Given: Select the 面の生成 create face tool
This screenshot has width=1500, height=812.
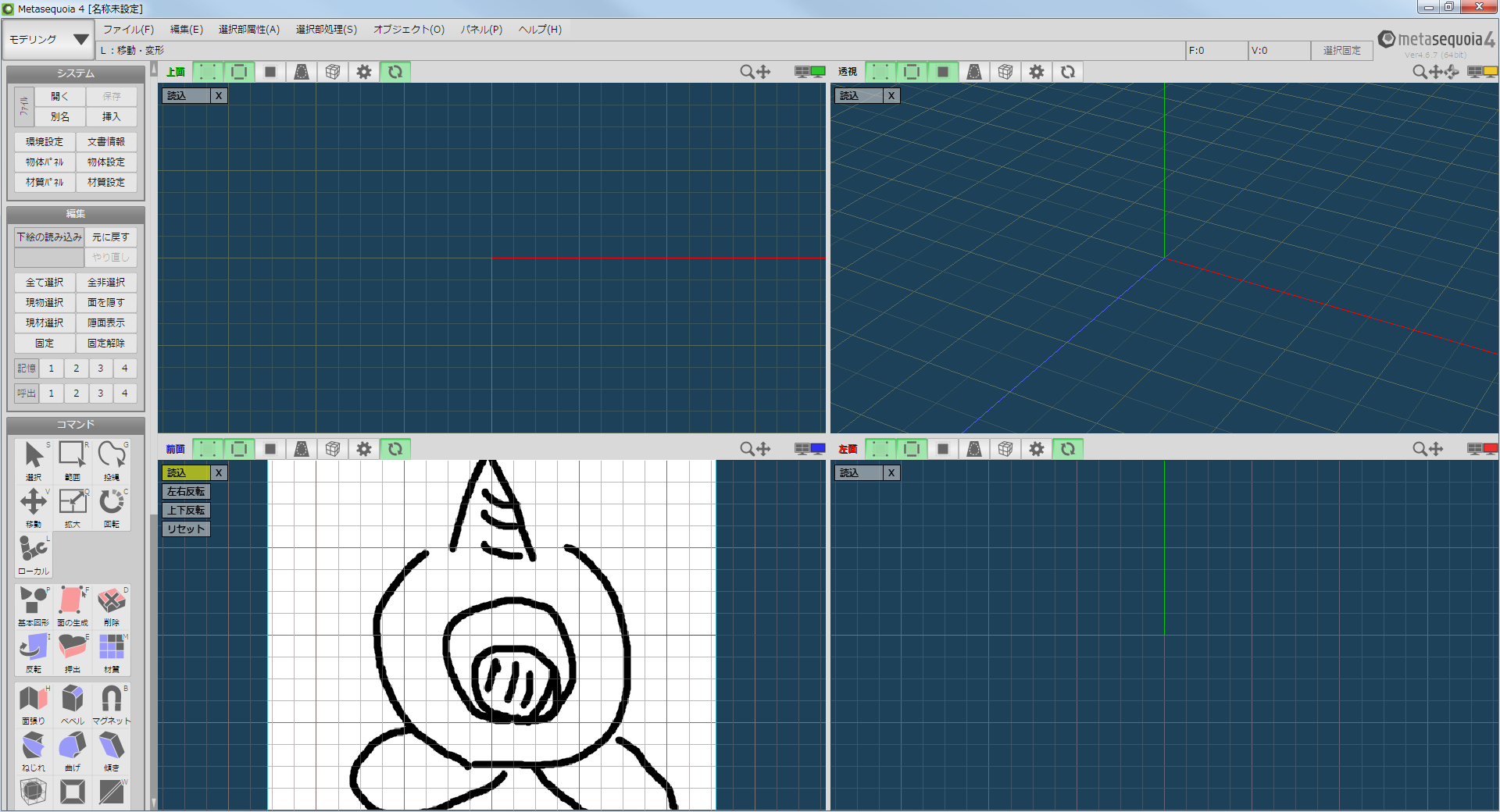Looking at the screenshot, I should [73, 606].
